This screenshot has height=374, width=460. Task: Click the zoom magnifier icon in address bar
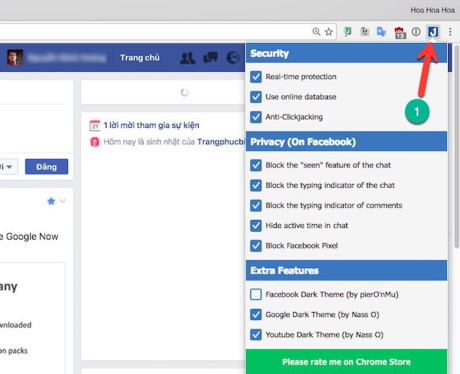316,32
